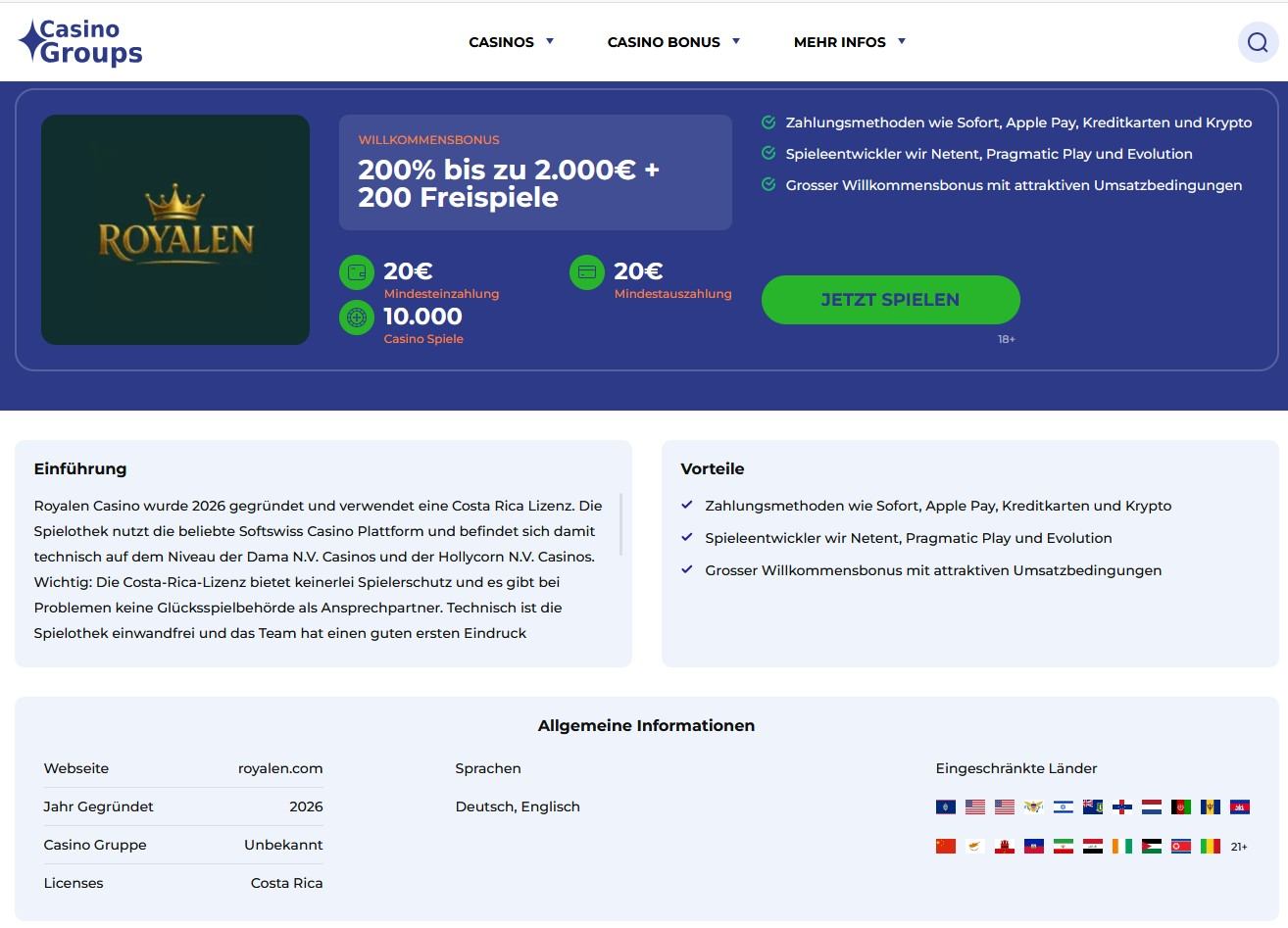Viewport: 1288px width, 928px height.
Task: Click the 'Licenses' row label
Action: [74, 883]
